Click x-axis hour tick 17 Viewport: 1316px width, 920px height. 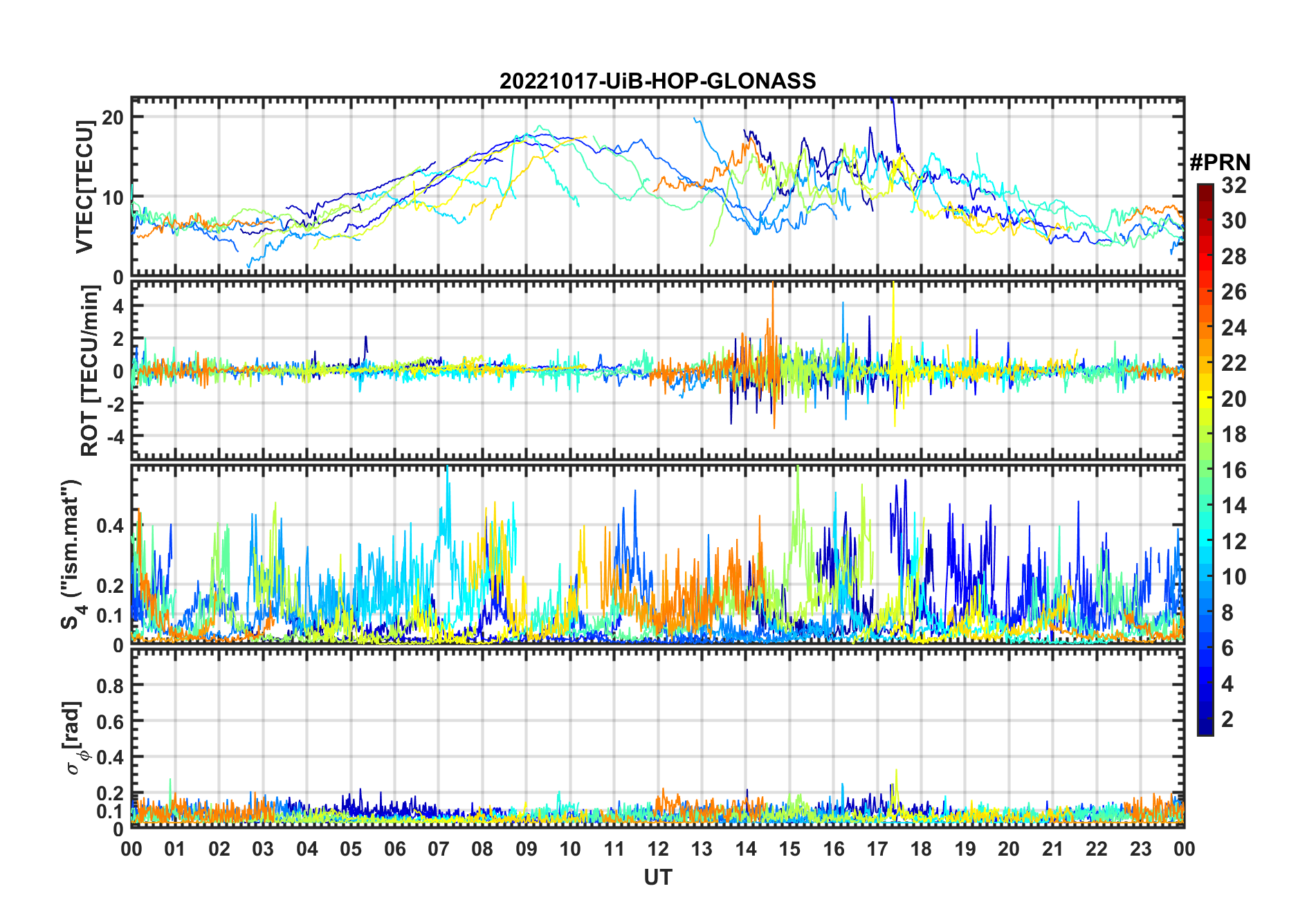(x=877, y=849)
